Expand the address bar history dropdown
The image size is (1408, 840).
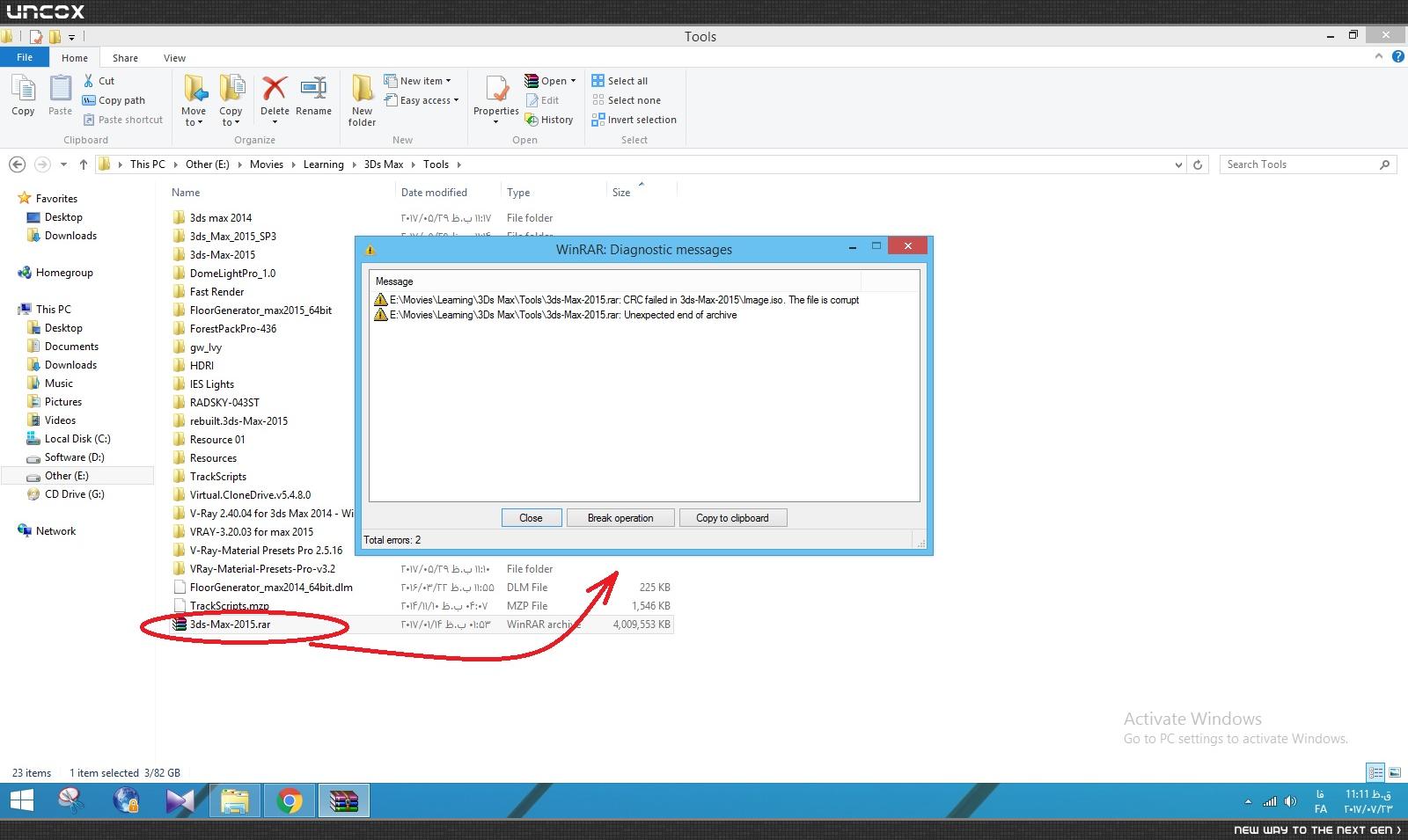tap(1178, 164)
